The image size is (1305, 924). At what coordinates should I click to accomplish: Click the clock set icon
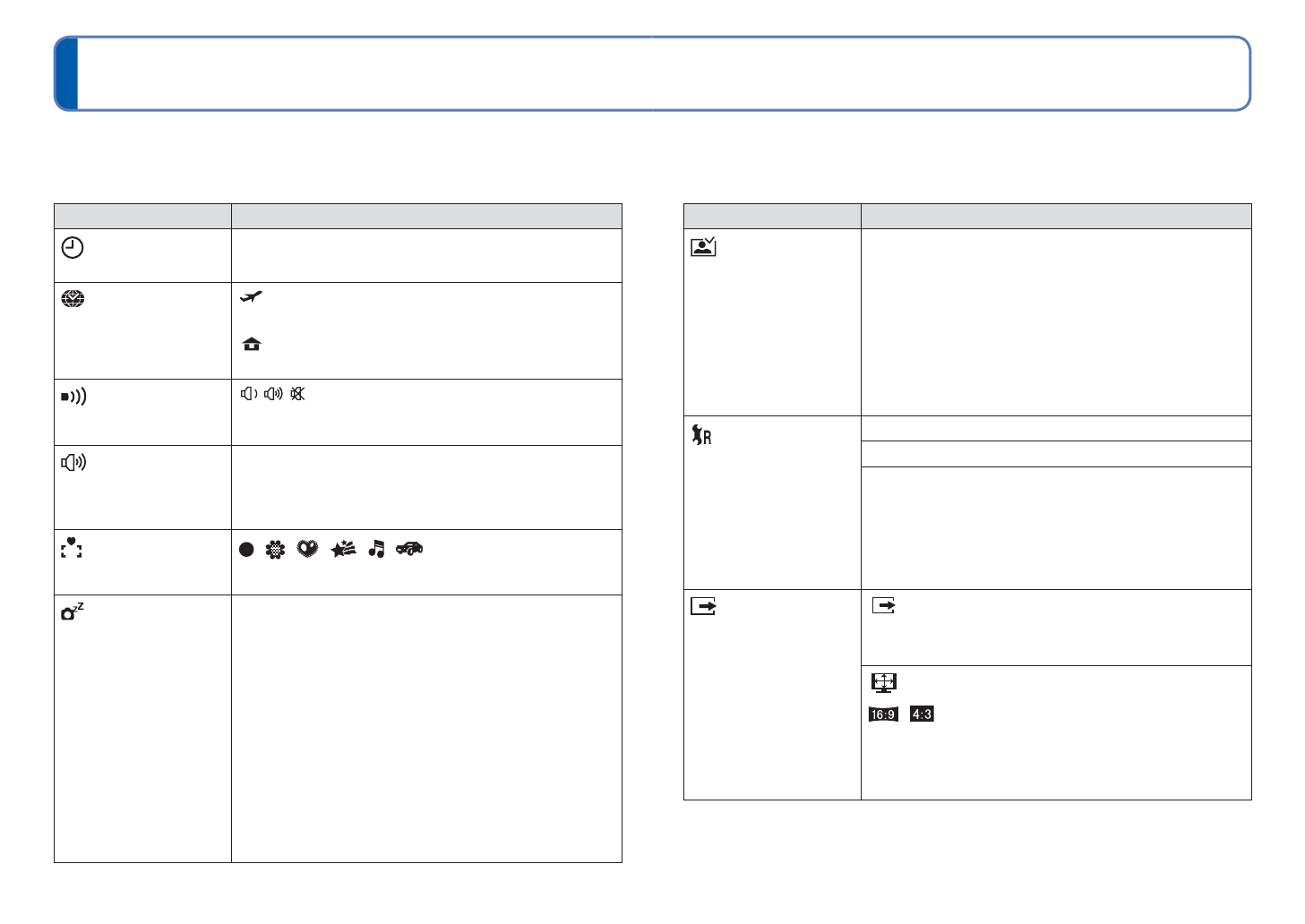pos(73,248)
